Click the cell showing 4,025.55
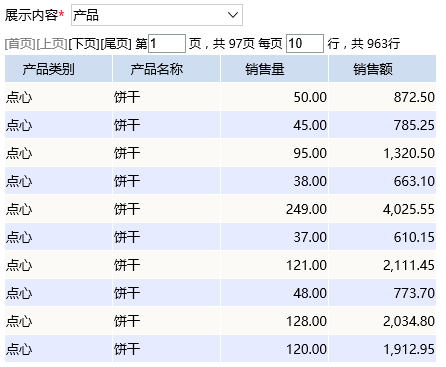Screen dimensions: 446x367 (382, 209)
